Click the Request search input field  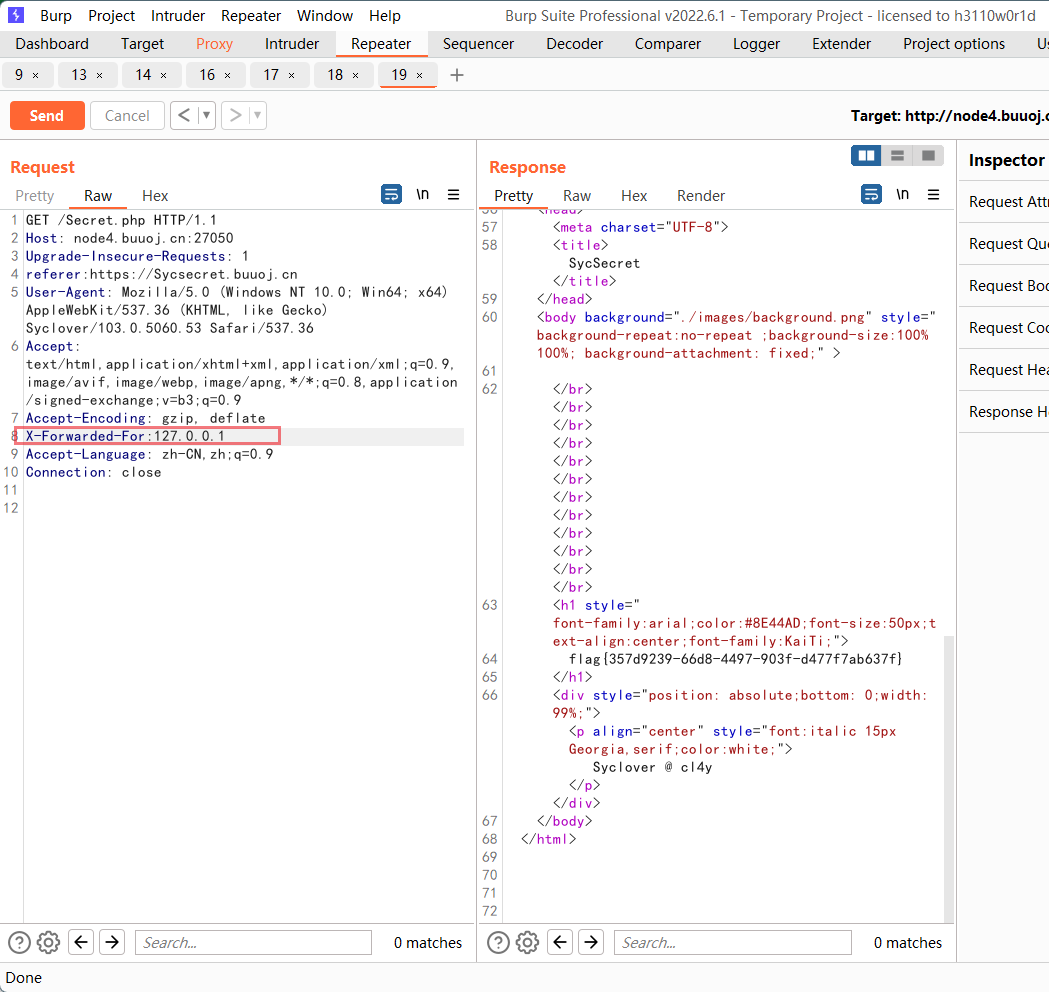253,942
